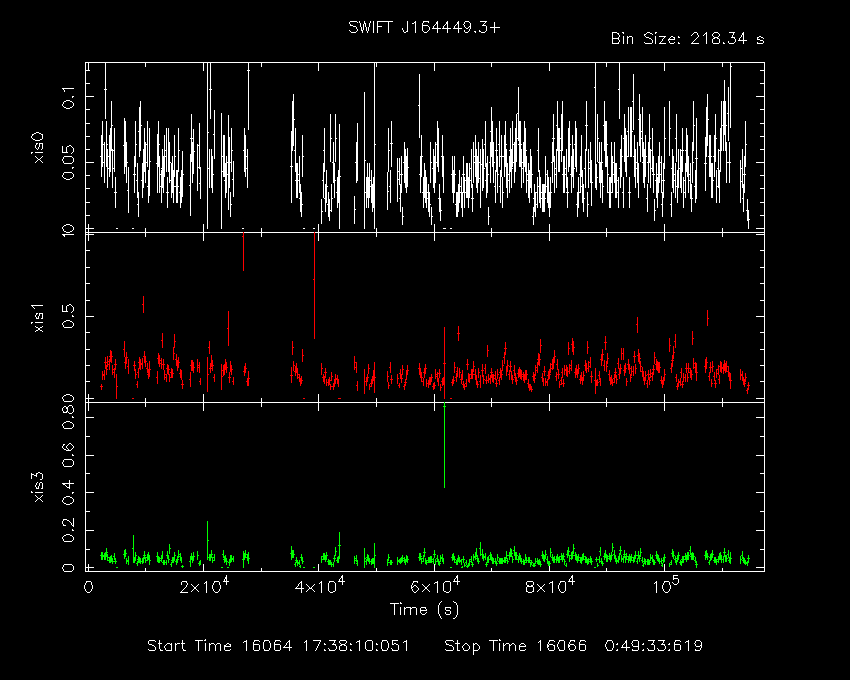Click the 0.4 tick label of xis3 panel
850x680 pixels.
point(69,492)
